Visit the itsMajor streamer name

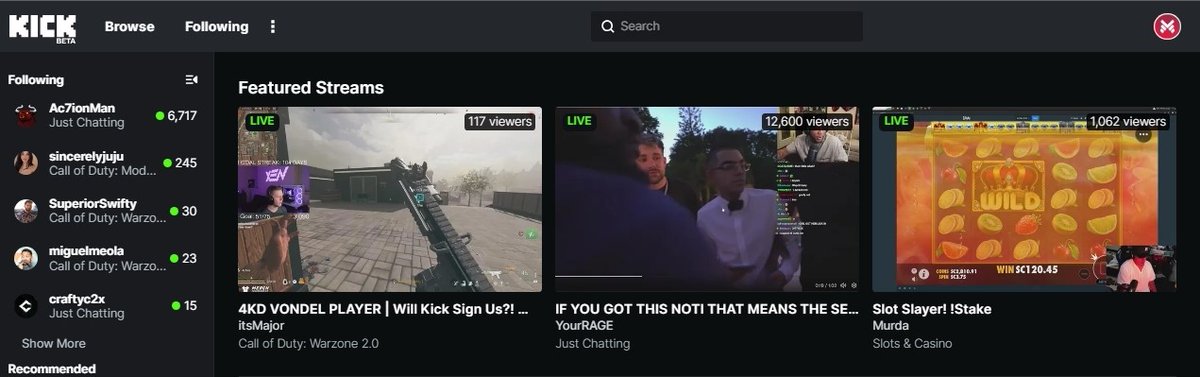click(260, 326)
